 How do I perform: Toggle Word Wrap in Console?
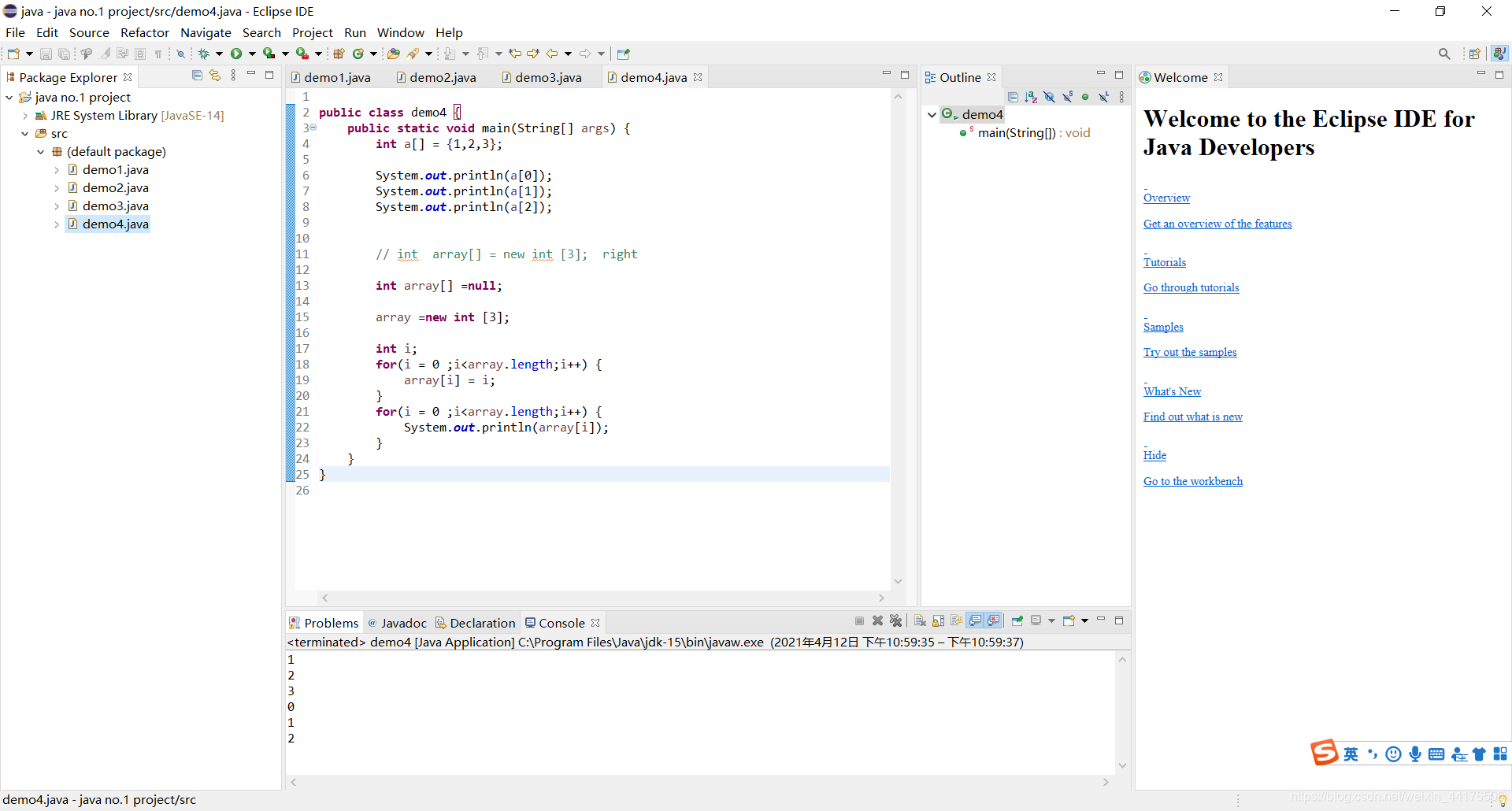pos(956,620)
